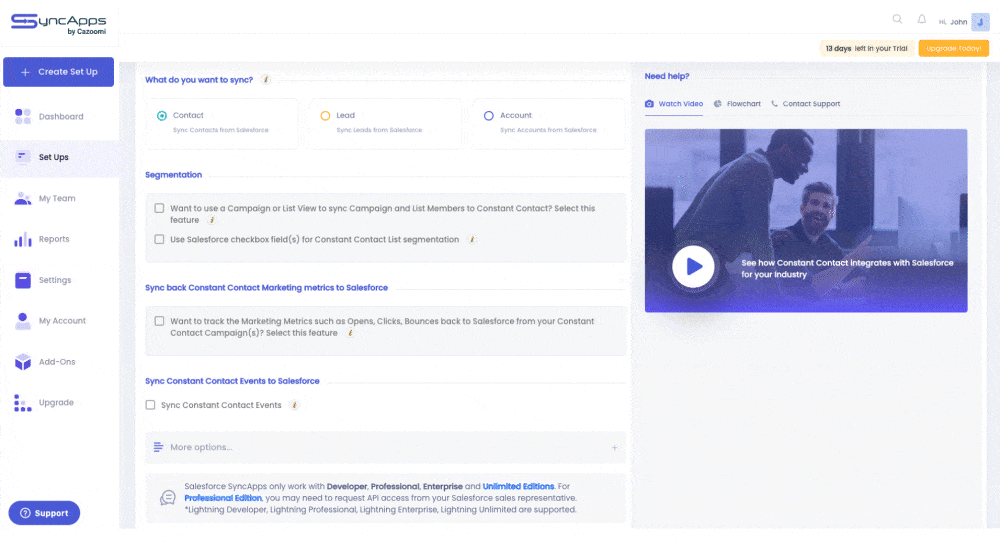Click info icon for Salesforce checkbox field segmentation
The width and height of the screenshot is (1000, 542).
[472, 240]
